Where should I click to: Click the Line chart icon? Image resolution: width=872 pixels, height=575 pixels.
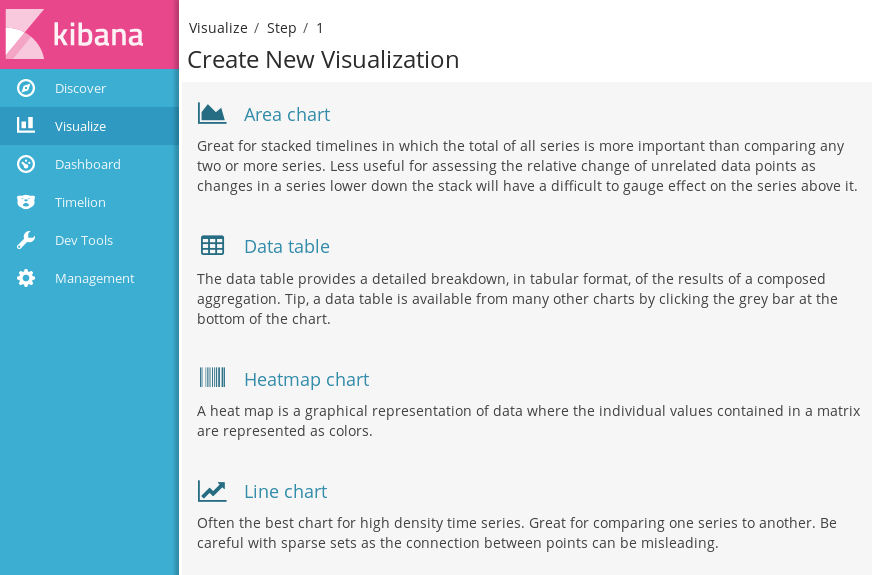pyautogui.click(x=212, y=491)
